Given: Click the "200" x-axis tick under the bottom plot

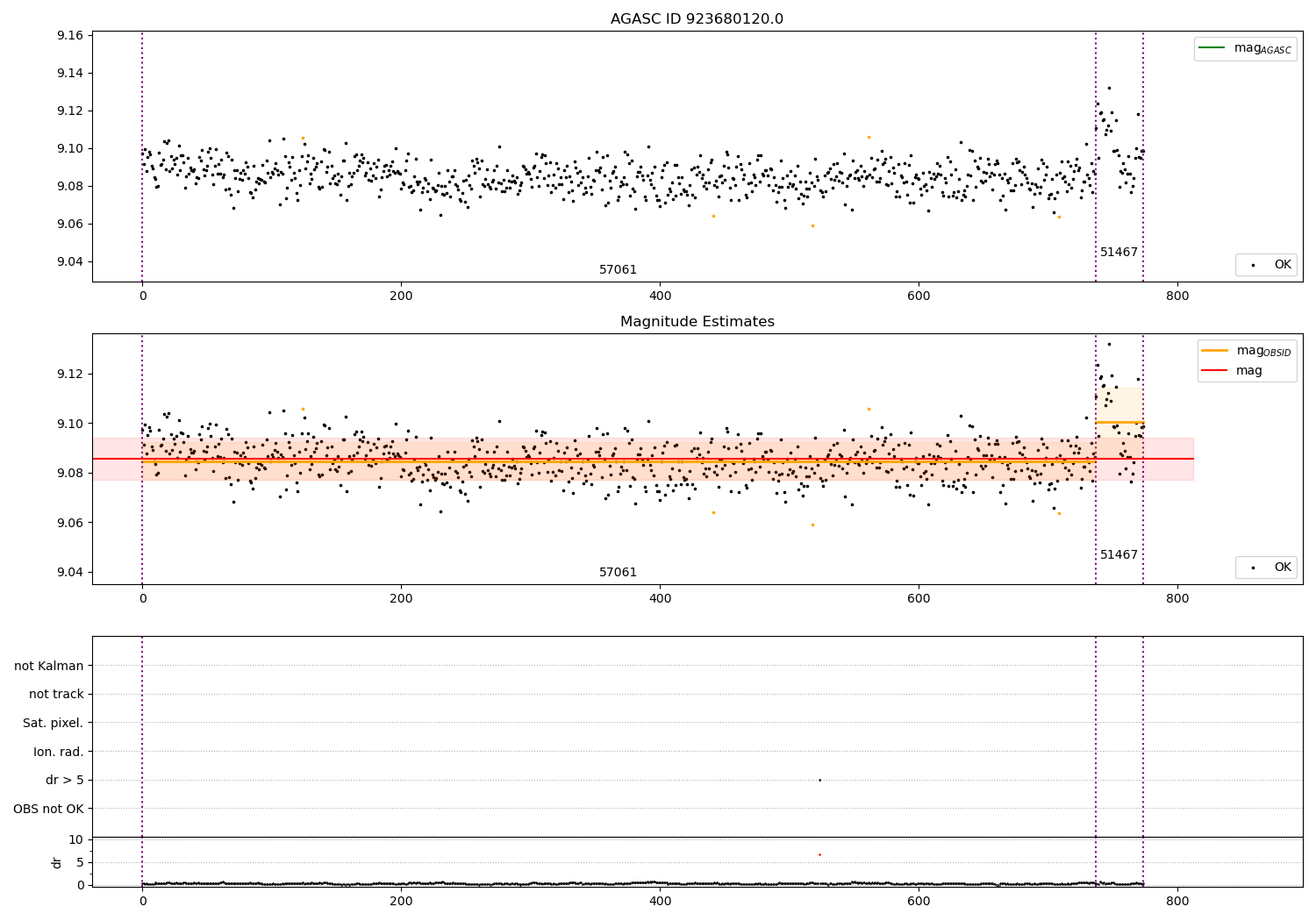Looking at the screenshot, I should click(401, 901).
